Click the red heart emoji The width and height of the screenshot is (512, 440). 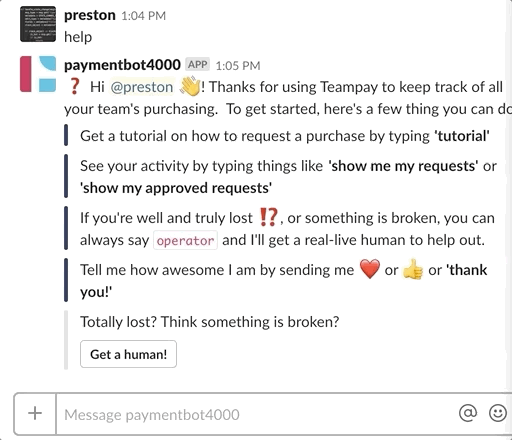point(370,269)
